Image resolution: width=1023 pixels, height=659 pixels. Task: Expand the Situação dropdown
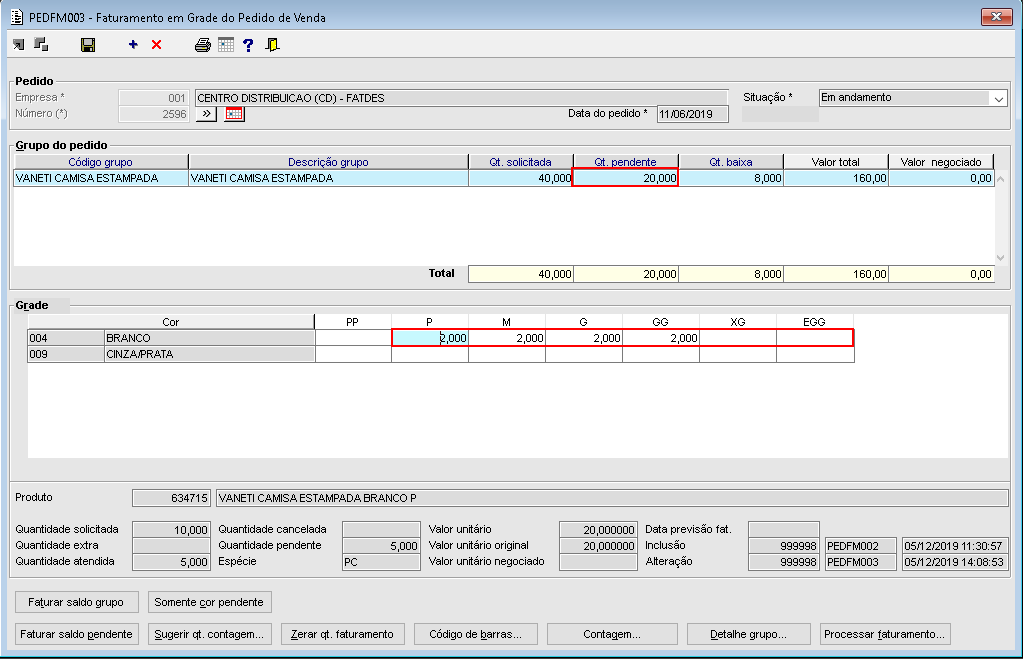999,98
